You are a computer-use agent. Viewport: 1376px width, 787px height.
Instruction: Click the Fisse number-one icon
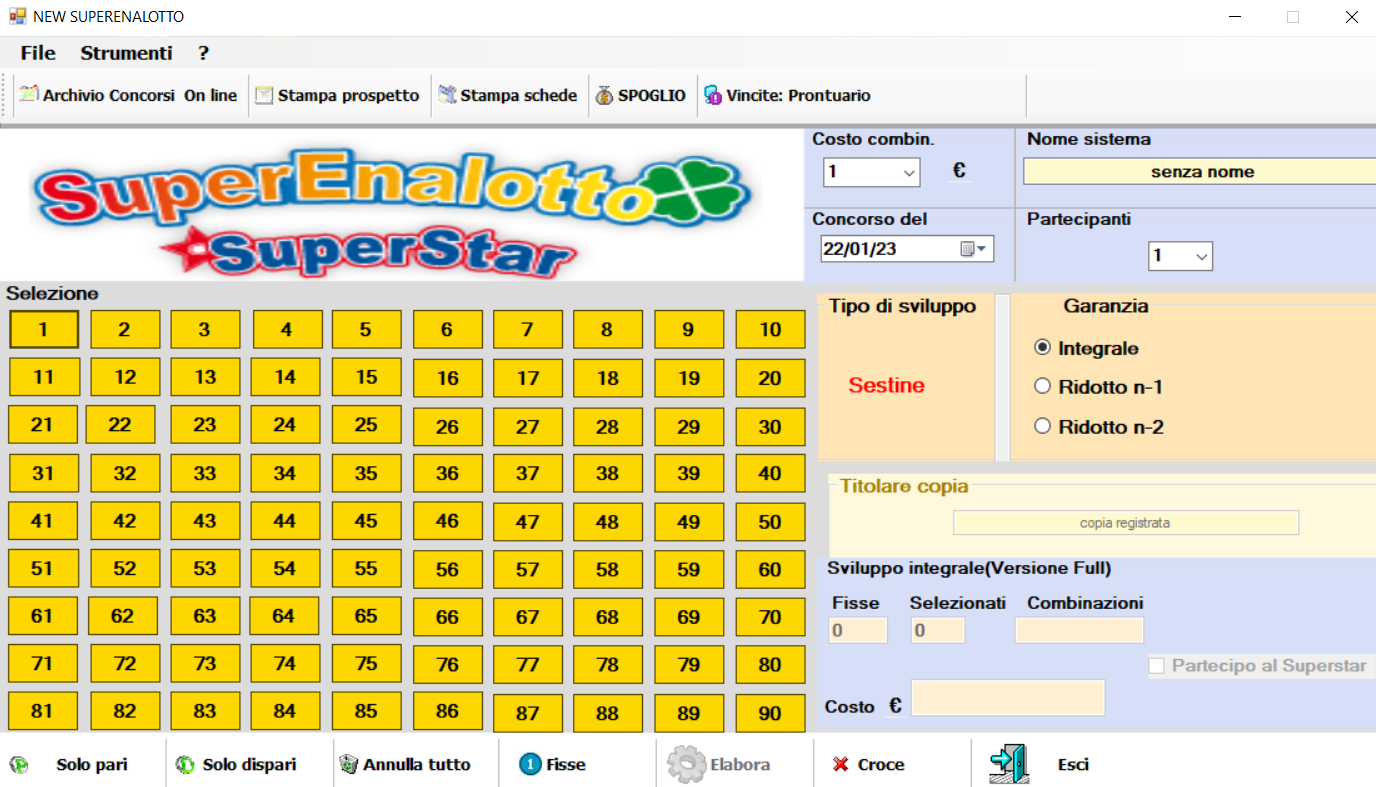(530, 764)
